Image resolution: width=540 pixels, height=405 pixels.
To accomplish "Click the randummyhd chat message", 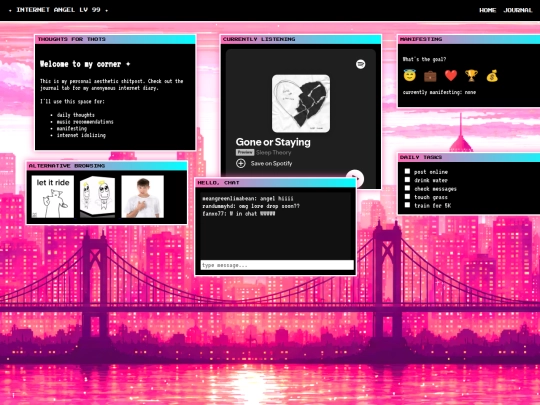I will (251, 206).
